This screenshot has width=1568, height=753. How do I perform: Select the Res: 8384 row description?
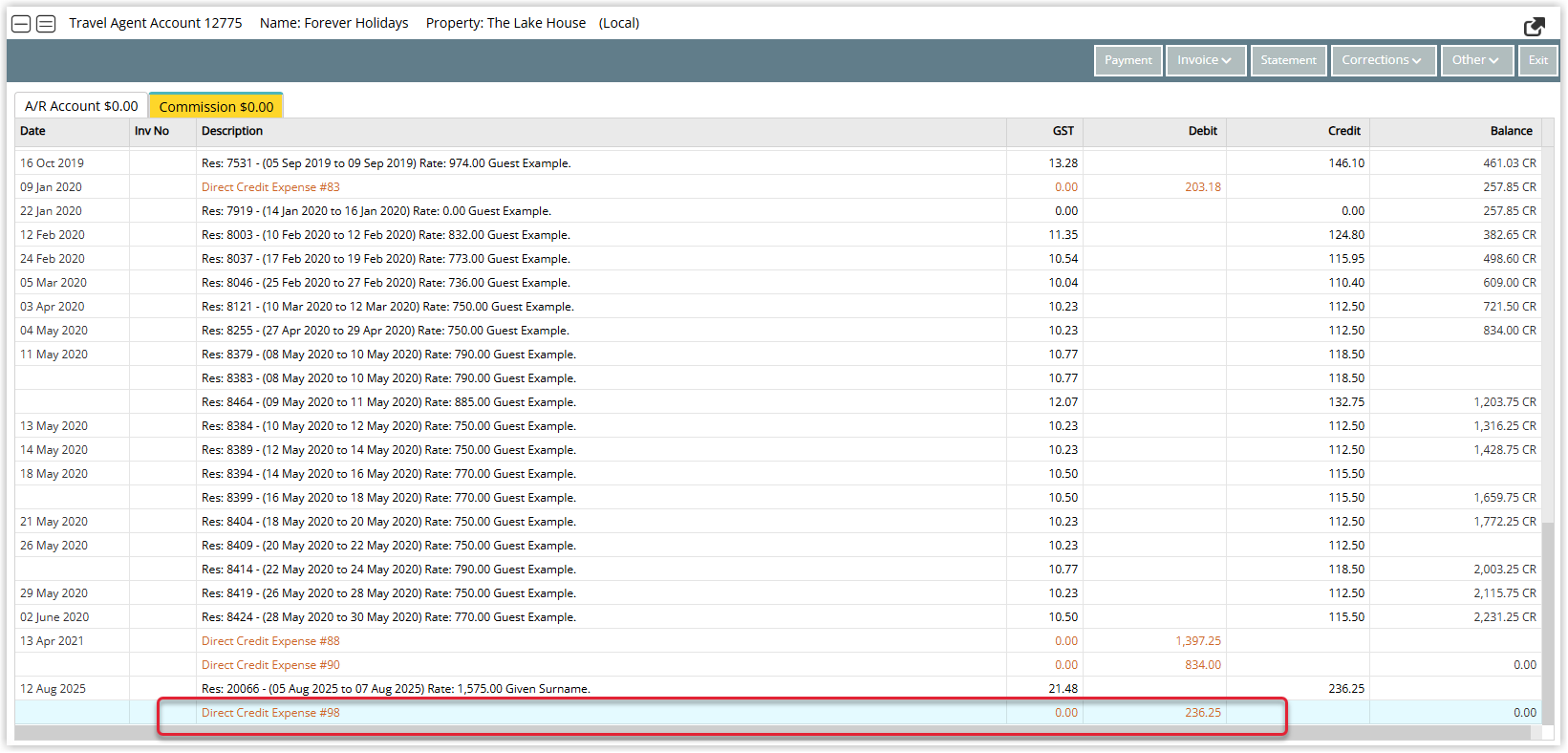click(x=389, y=426)
